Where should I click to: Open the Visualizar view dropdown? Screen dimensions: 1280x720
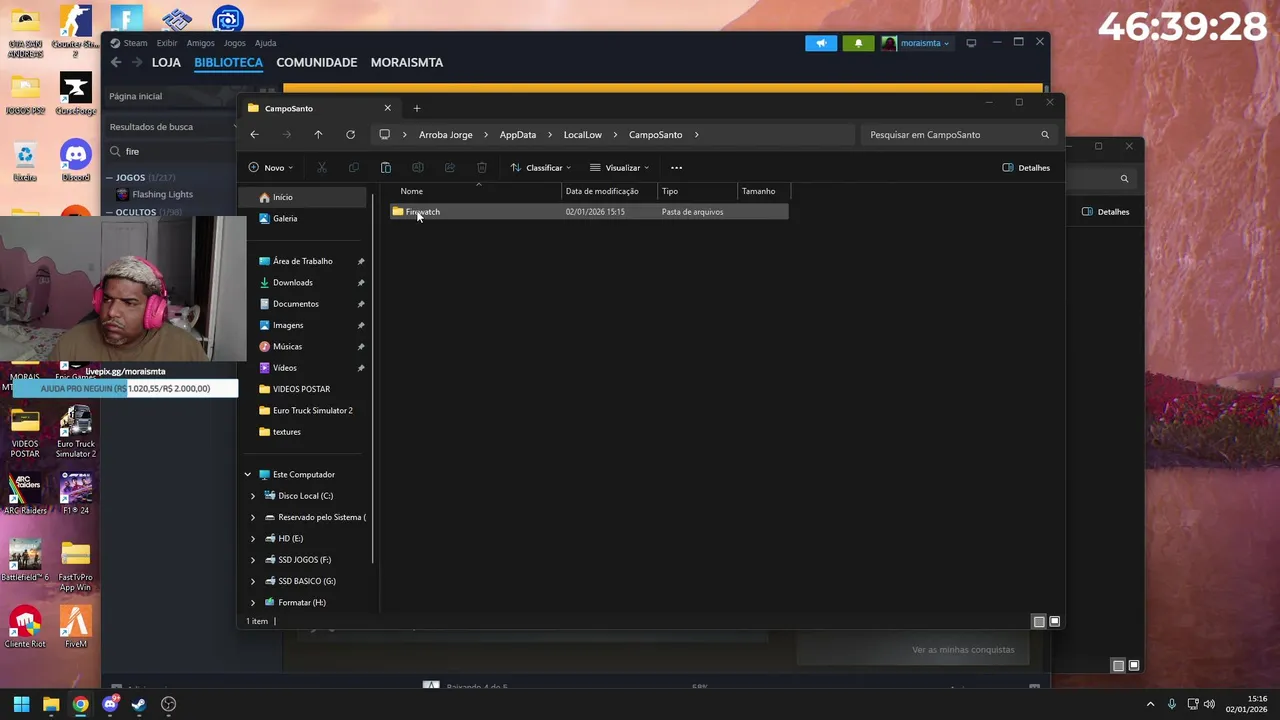coord(619,168)
